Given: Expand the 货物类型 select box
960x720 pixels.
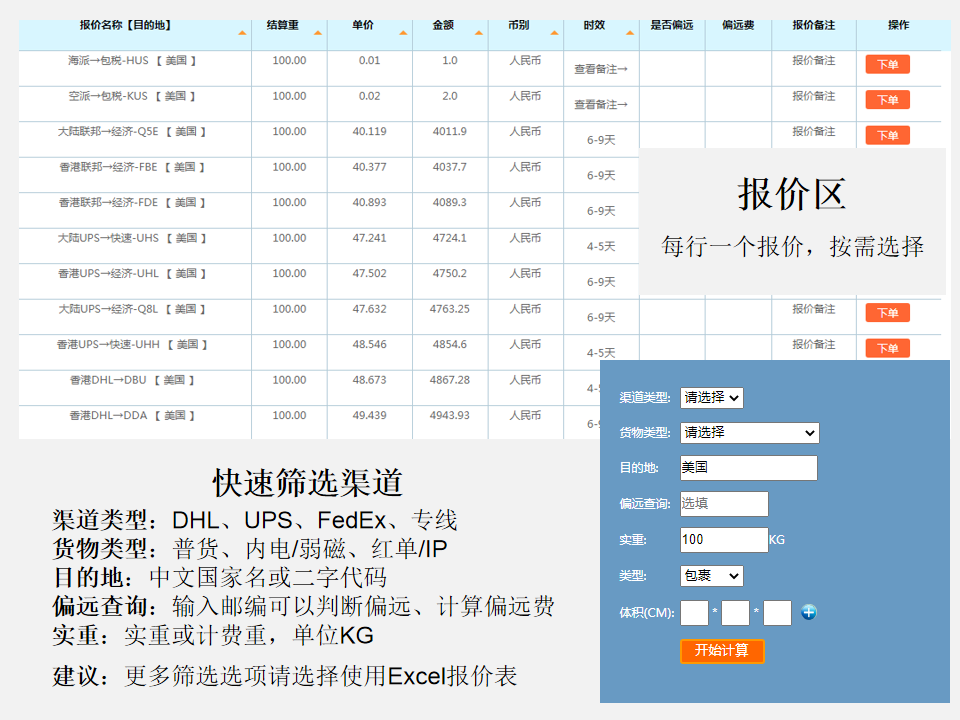Looking at the screenshot, I should point(749,433).
